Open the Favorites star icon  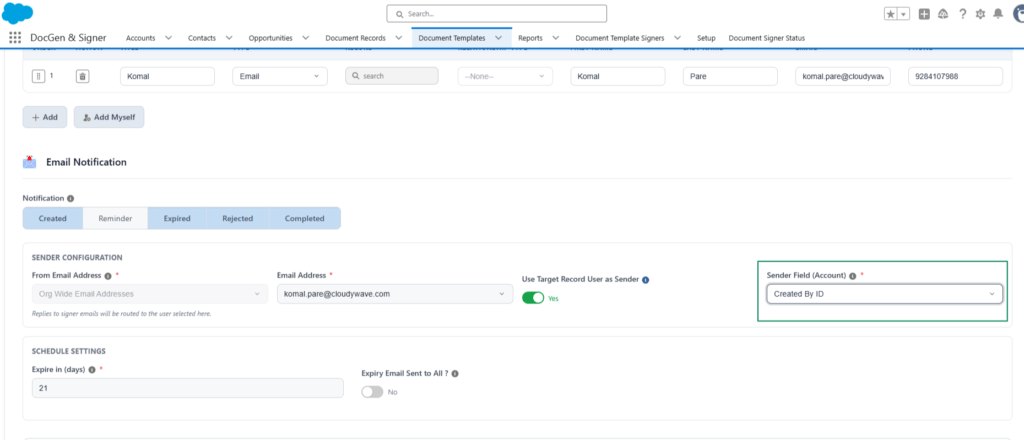(891, 14)
